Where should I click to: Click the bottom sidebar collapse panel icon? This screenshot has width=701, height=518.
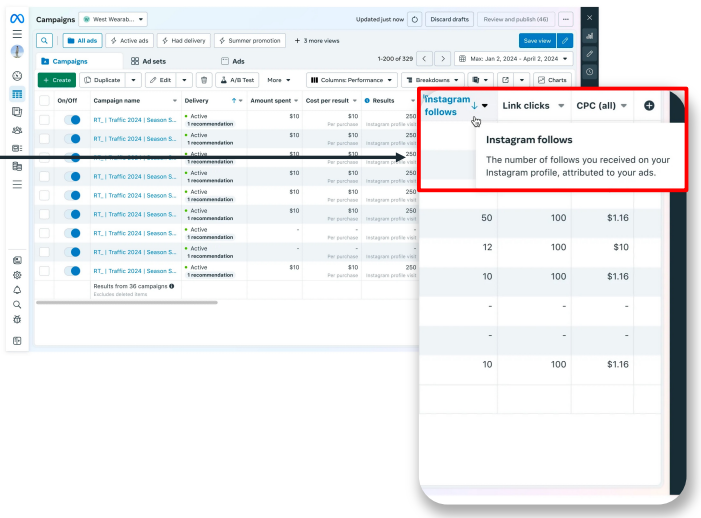(x=17, y=341)
